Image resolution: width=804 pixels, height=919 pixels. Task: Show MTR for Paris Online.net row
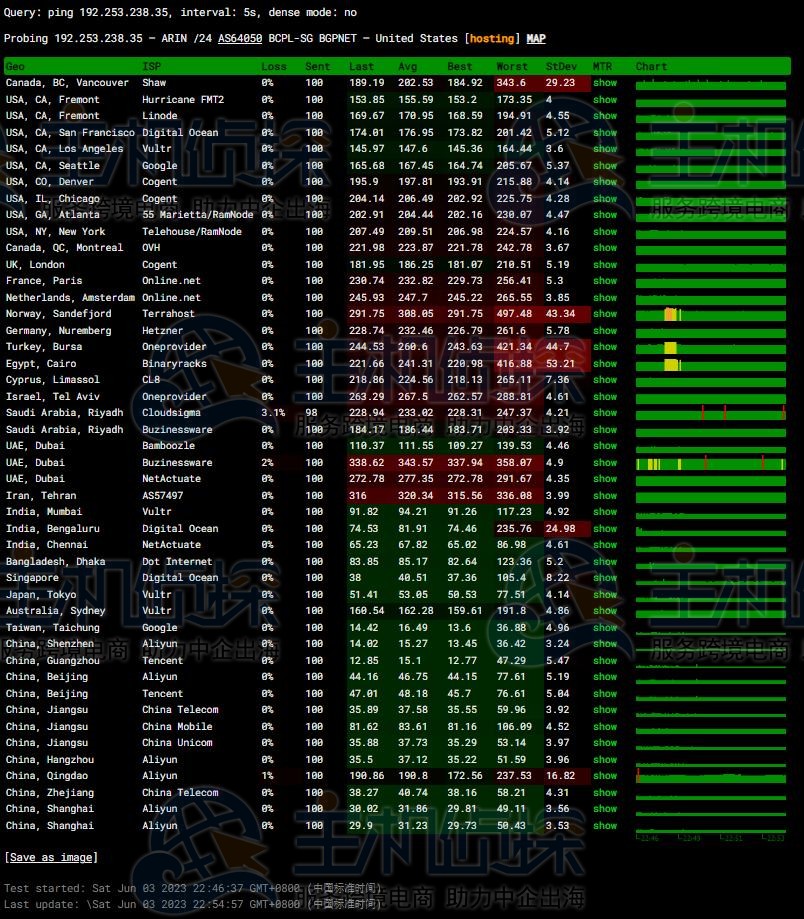tap(605, 281)
